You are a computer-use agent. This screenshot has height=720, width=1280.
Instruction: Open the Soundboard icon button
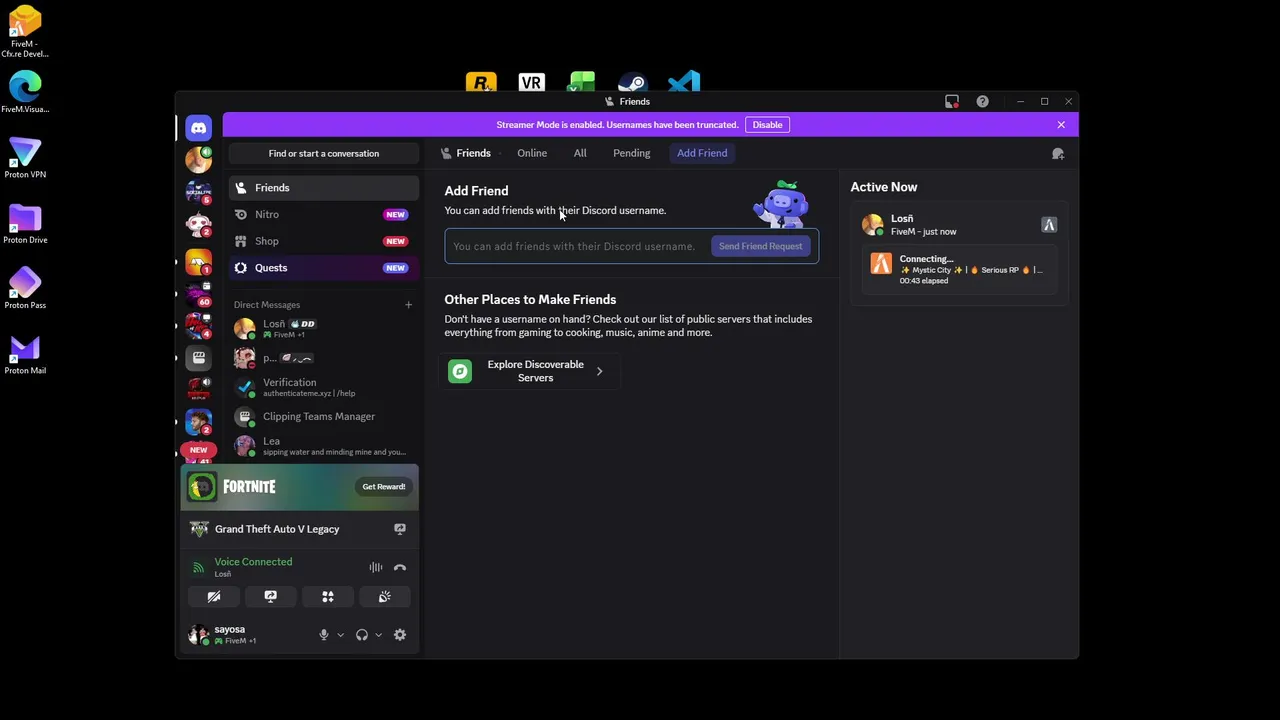pyautogui.click(x=384, y=597)
